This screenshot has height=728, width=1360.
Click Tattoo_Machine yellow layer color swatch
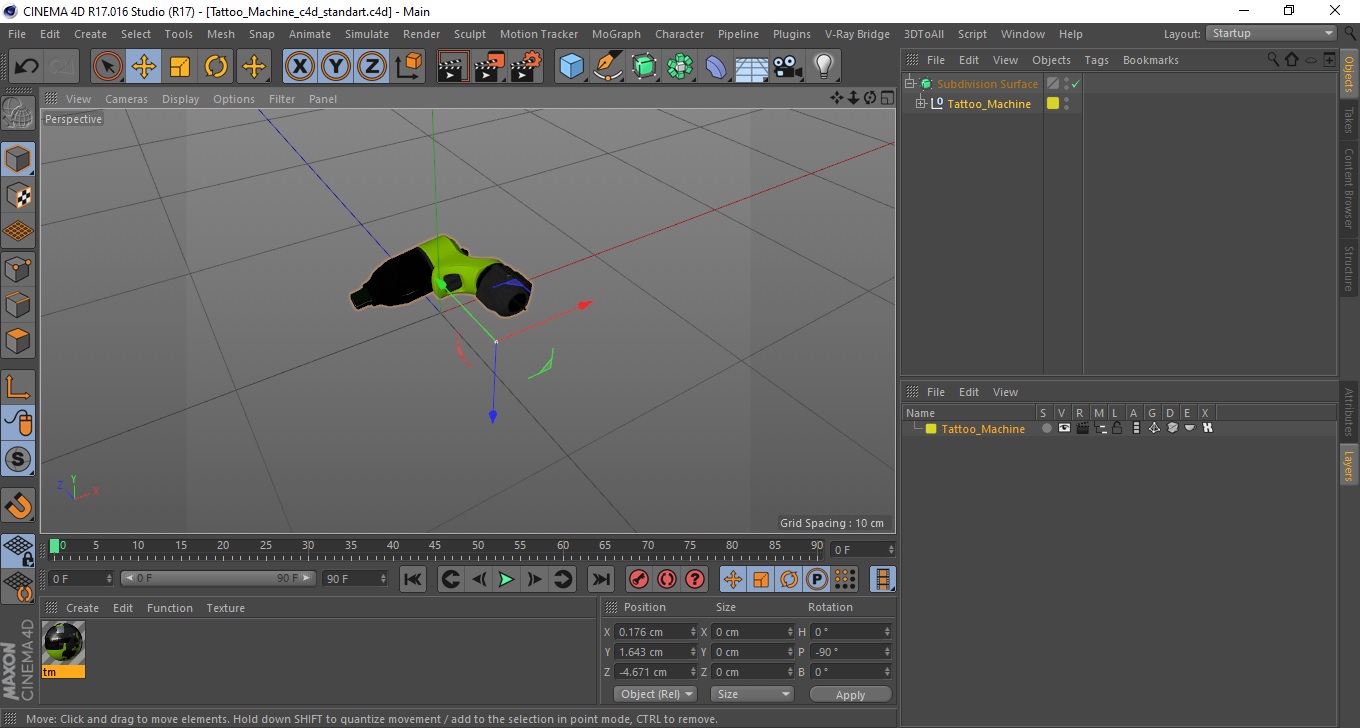[1053, 103]
